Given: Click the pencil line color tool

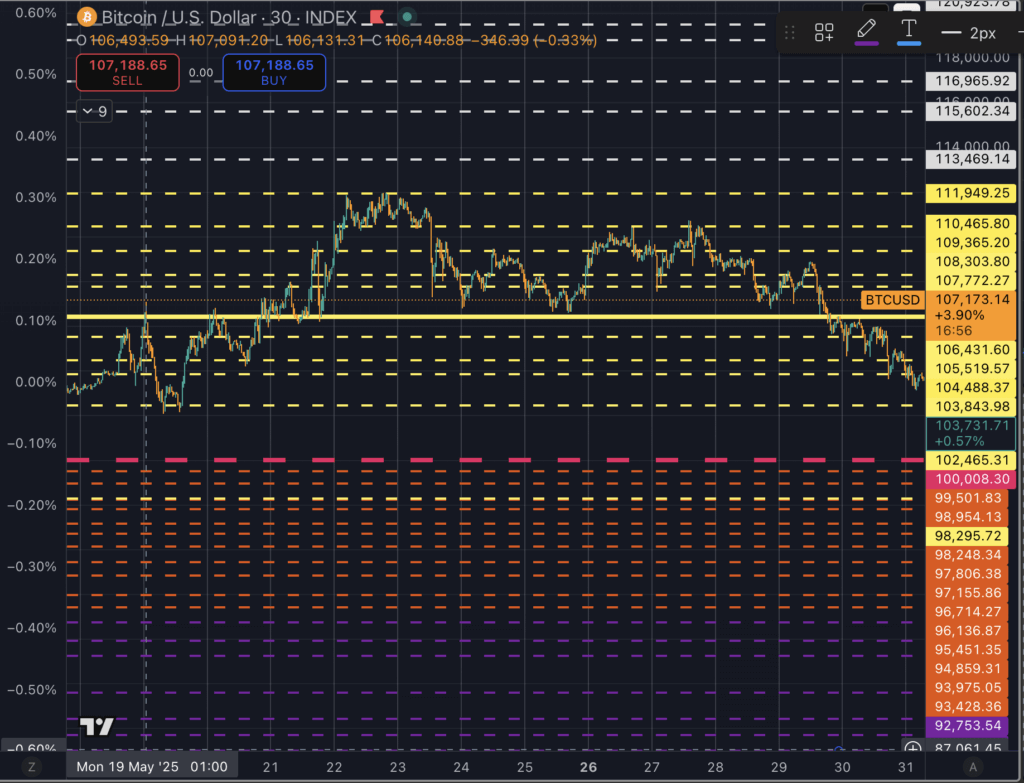Looking at the screenshot, I should pos(866,32).
